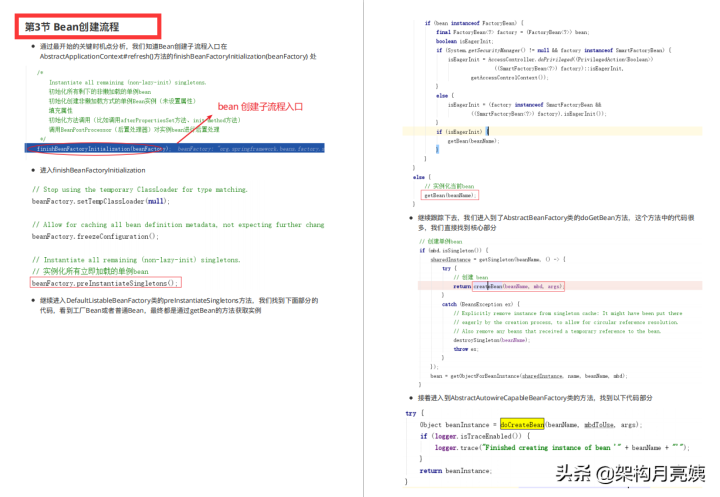Click the line "if (bean instanceof FactoryBean) {"

click(474, 23)
